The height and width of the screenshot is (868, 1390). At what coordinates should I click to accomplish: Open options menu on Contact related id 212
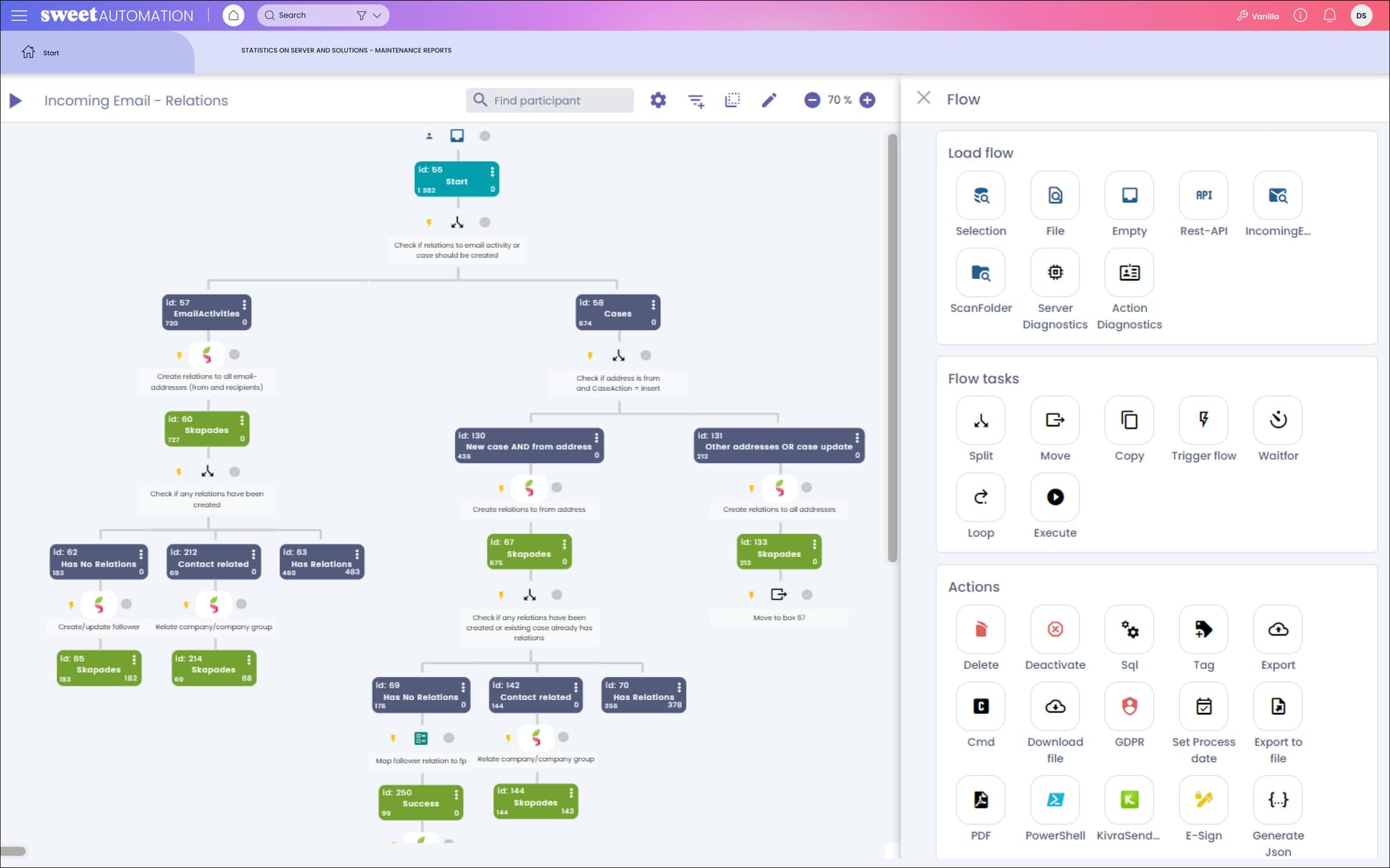point(253,554)
